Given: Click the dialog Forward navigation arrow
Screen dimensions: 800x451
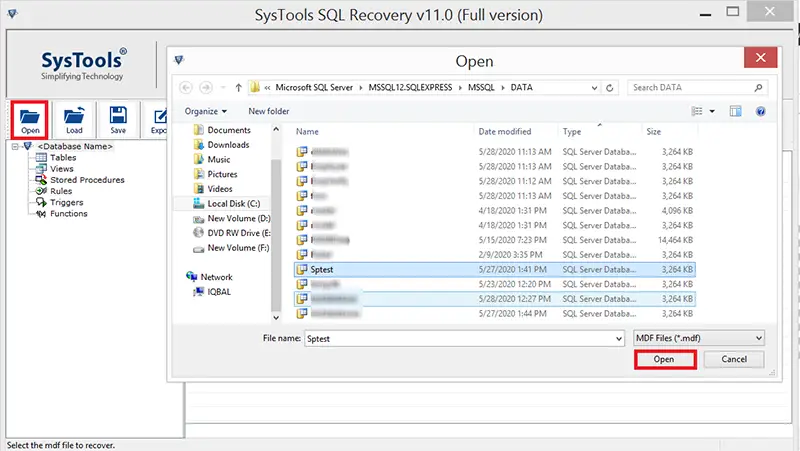Looking at the screenshot, I should tap(206, 88).
